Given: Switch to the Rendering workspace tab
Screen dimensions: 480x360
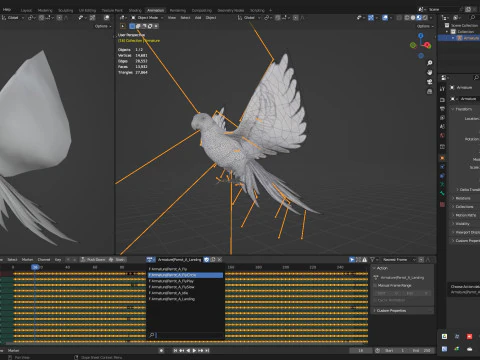Looking at the screenshot, I should pos(178,10).
